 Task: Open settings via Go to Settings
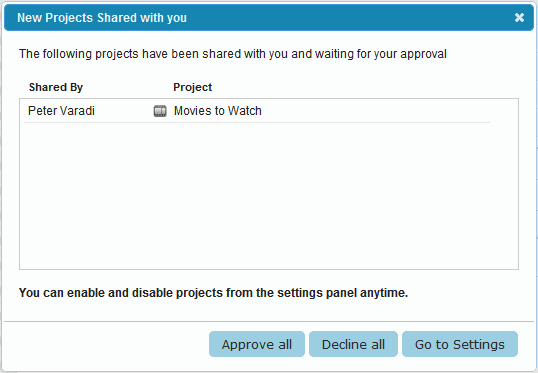tap(460, 344)
